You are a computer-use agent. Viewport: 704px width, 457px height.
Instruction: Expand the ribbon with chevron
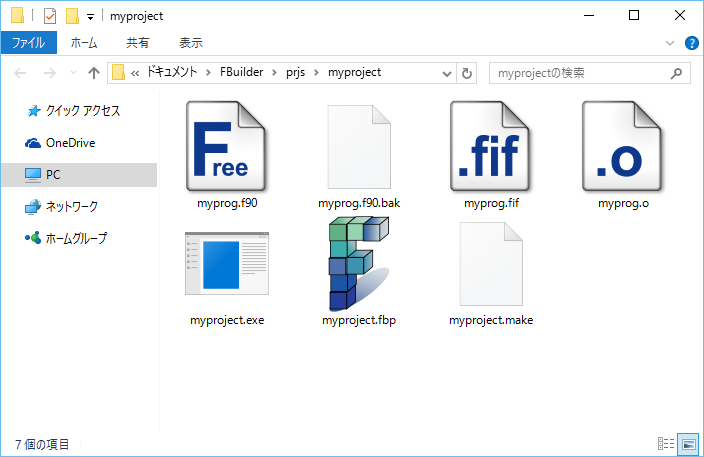click(670, 43)
